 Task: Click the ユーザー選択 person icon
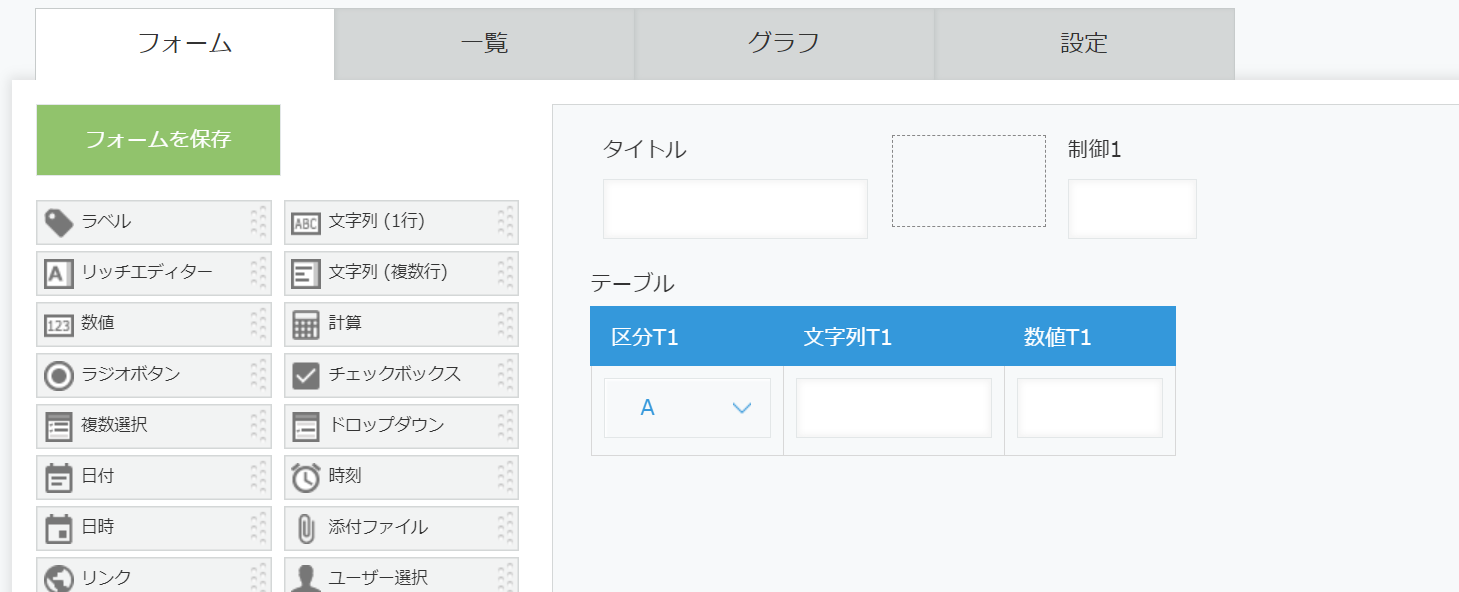coord(305,579)
